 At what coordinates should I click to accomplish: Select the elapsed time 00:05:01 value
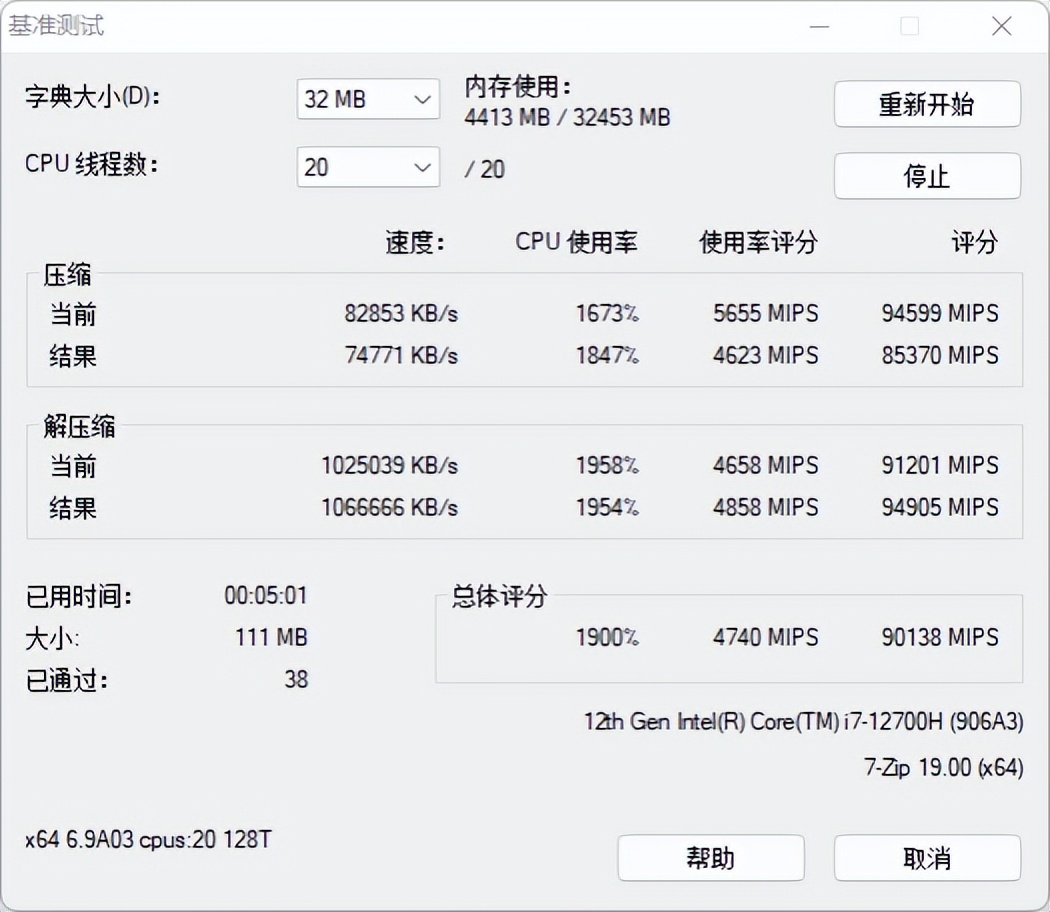[265, 595]
